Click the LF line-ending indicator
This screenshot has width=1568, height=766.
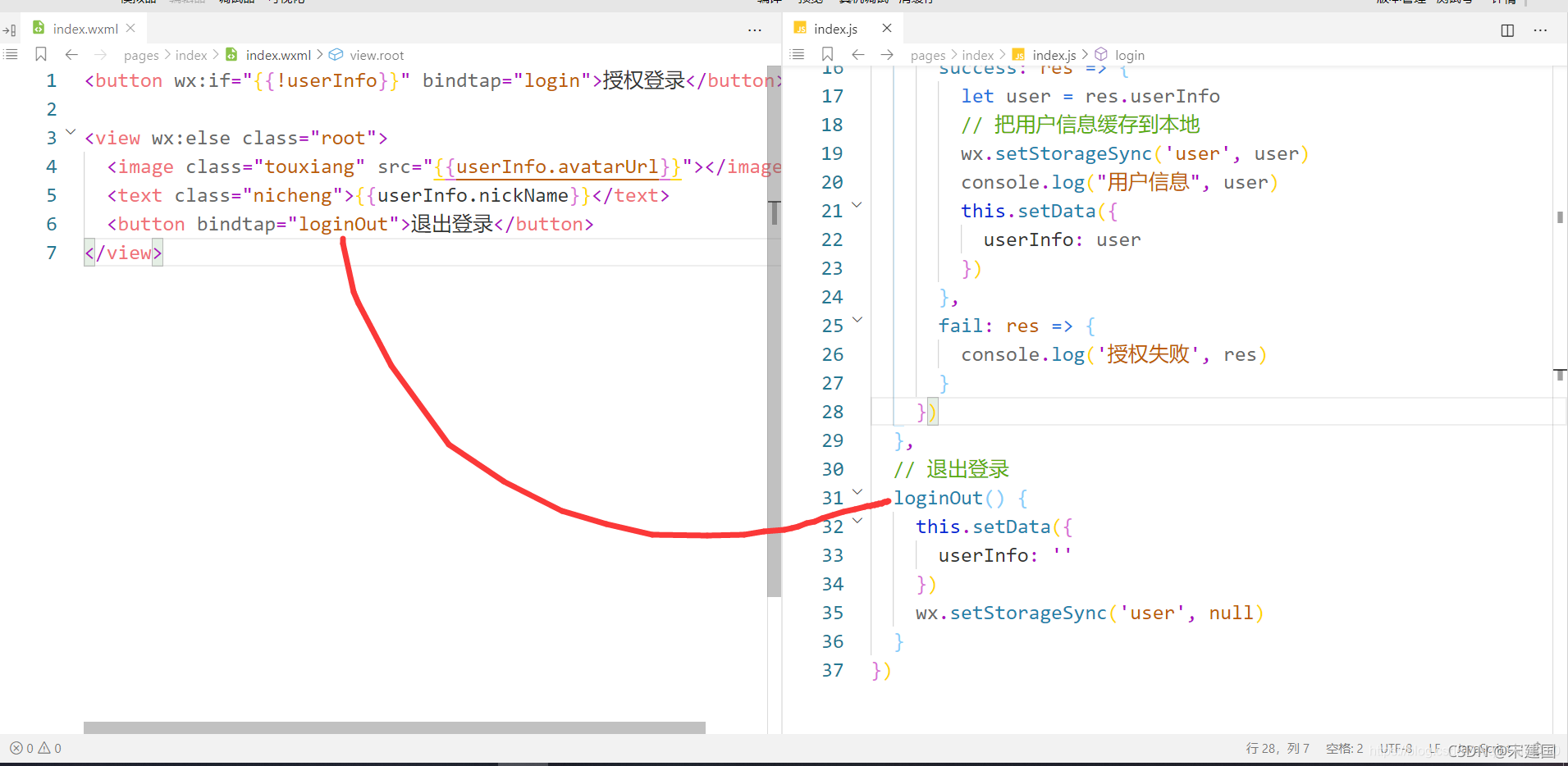pyautogui.click(x=1434, y=748)
